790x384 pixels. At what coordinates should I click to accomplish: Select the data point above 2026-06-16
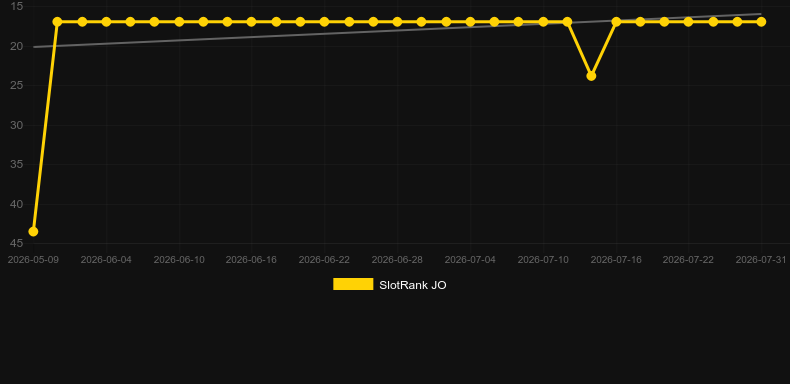pos(251,22)
